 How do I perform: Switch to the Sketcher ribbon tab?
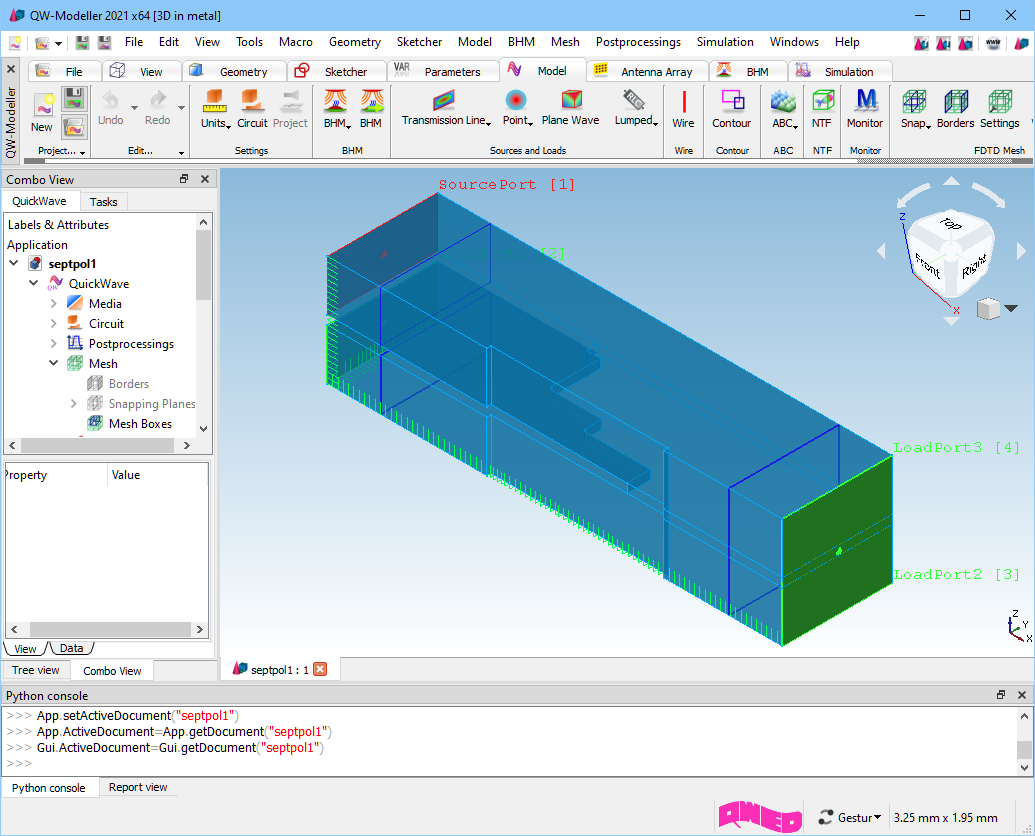[336, 71]
